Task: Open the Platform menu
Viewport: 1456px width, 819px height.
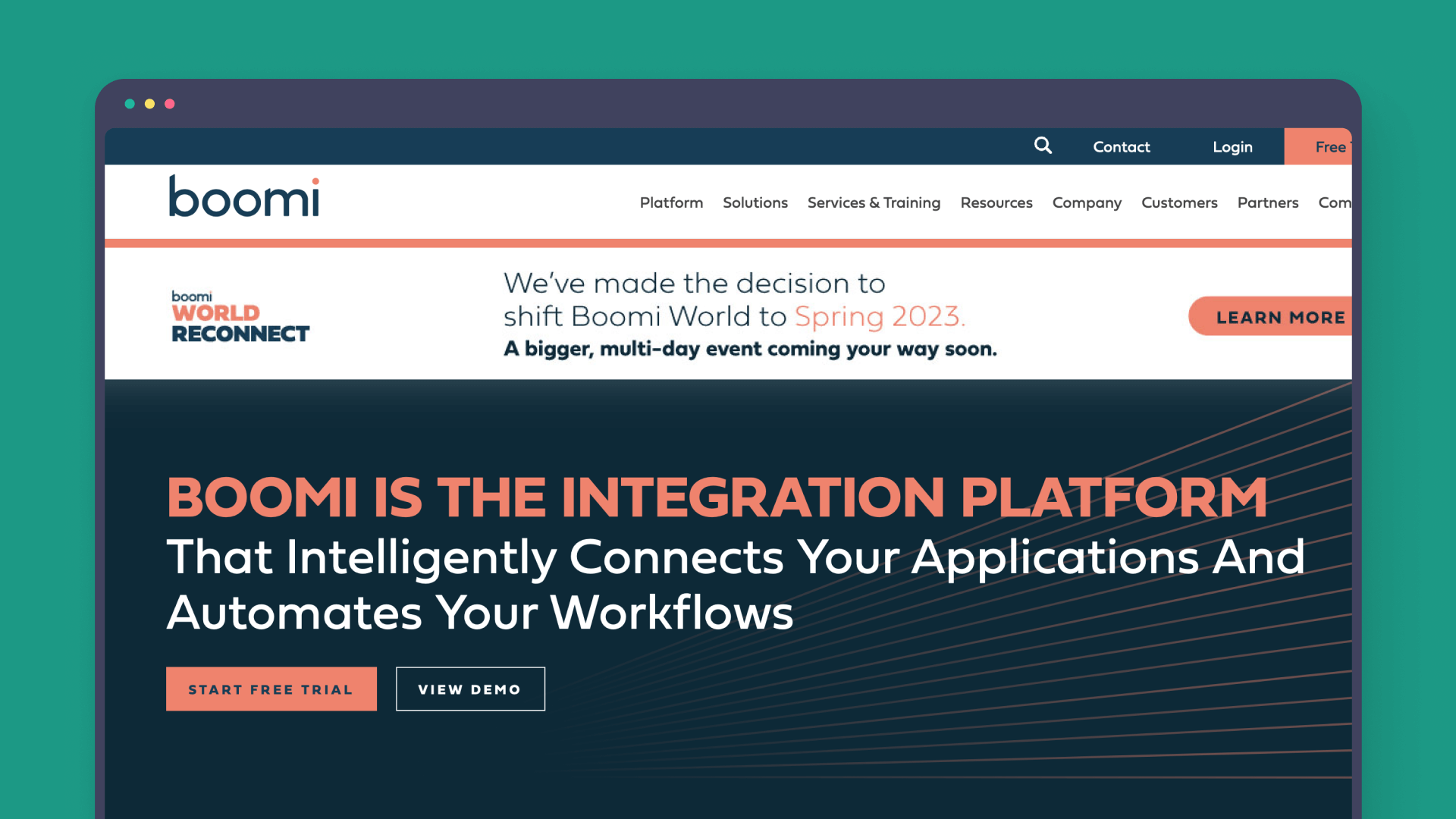Action: click(x=671, y=202)
